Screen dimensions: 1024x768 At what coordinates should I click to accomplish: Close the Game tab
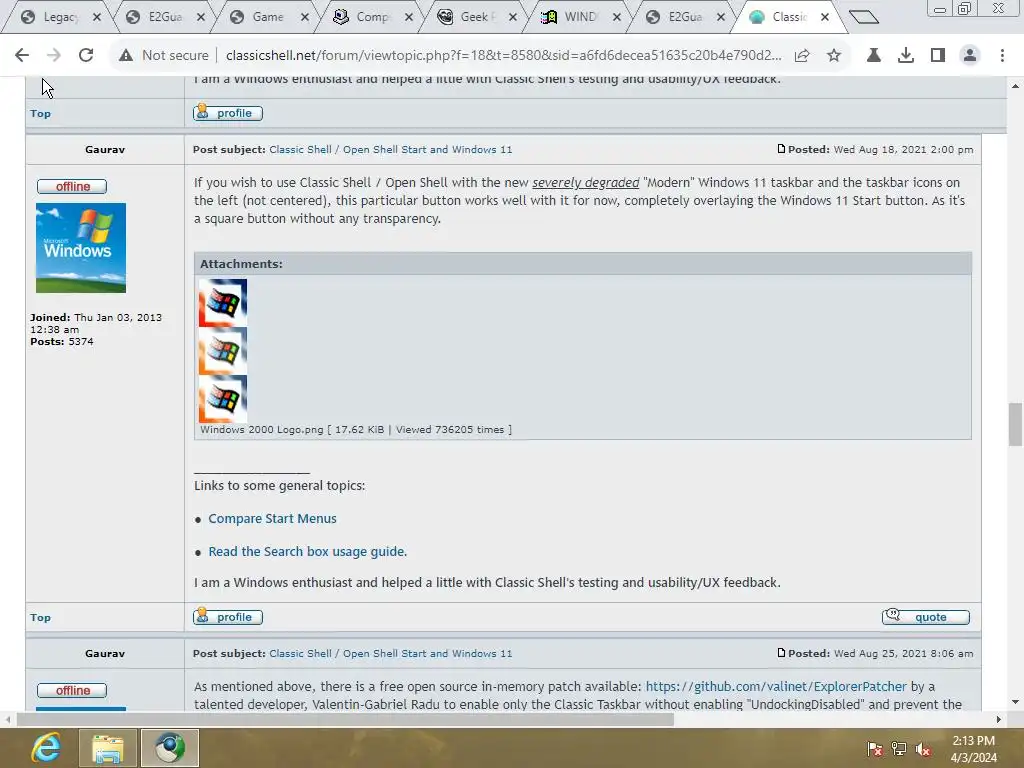click(x=304, y=17)
